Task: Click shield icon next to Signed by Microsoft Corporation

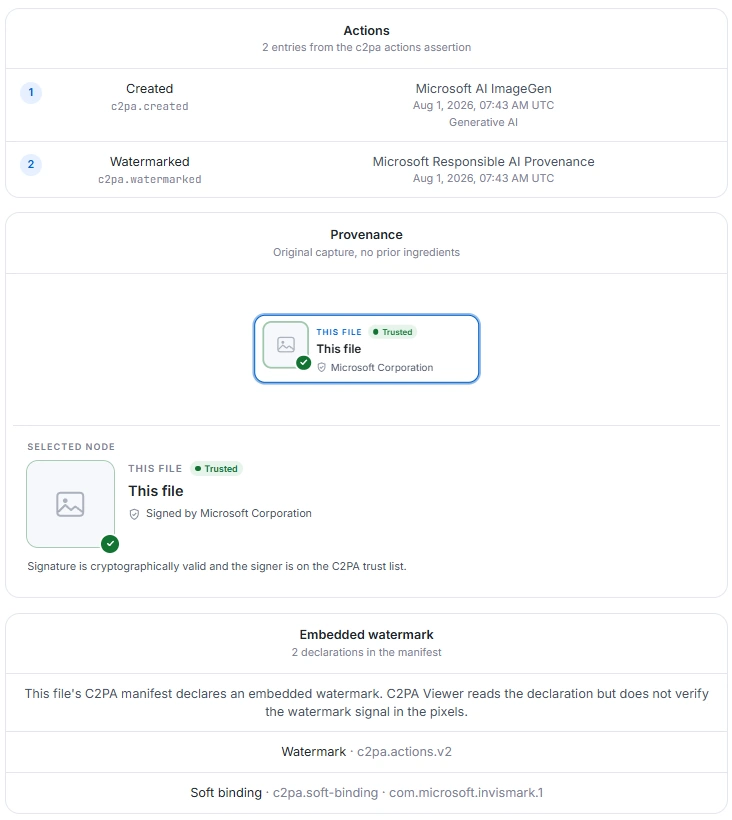Action: [x=134, y=514]
